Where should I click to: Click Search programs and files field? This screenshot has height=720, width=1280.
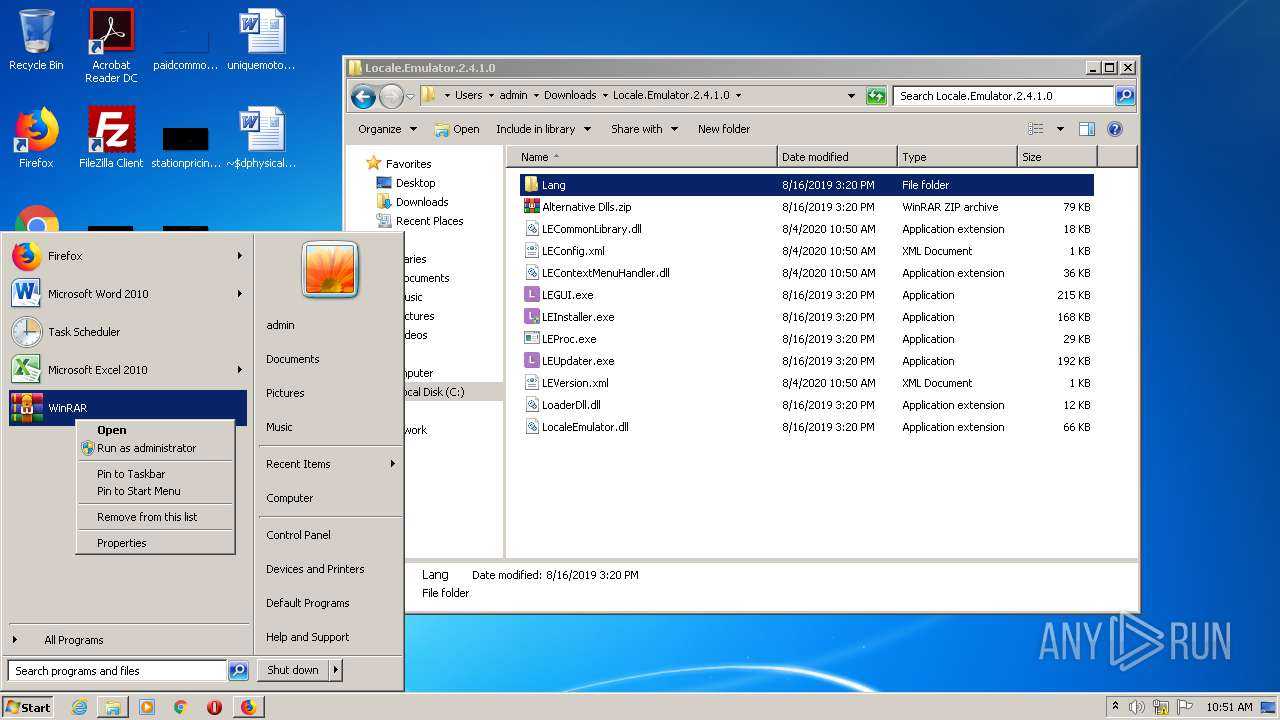click(117, 671)
